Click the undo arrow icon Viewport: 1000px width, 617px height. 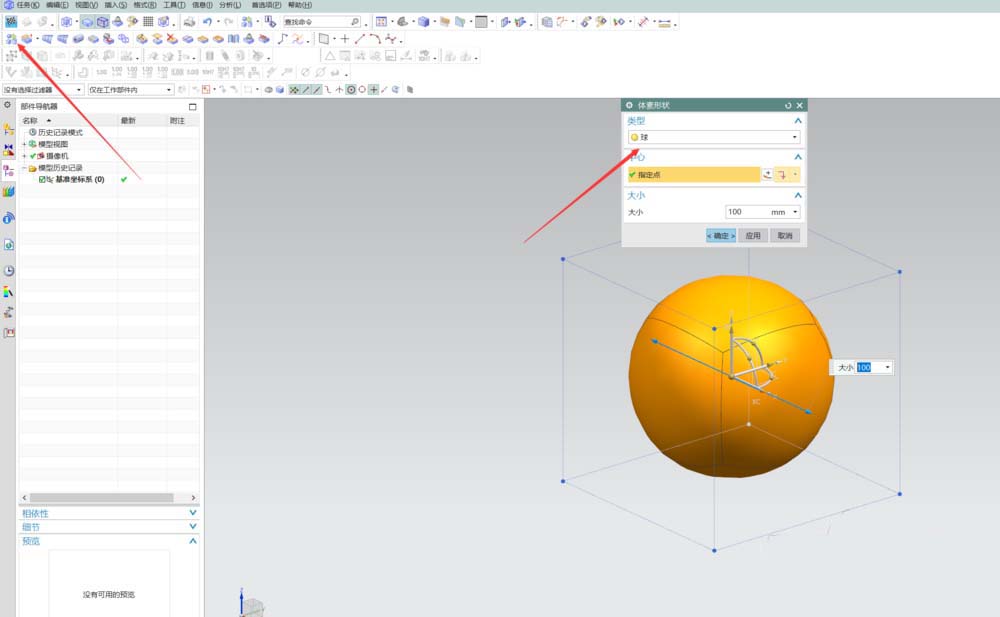207,21
